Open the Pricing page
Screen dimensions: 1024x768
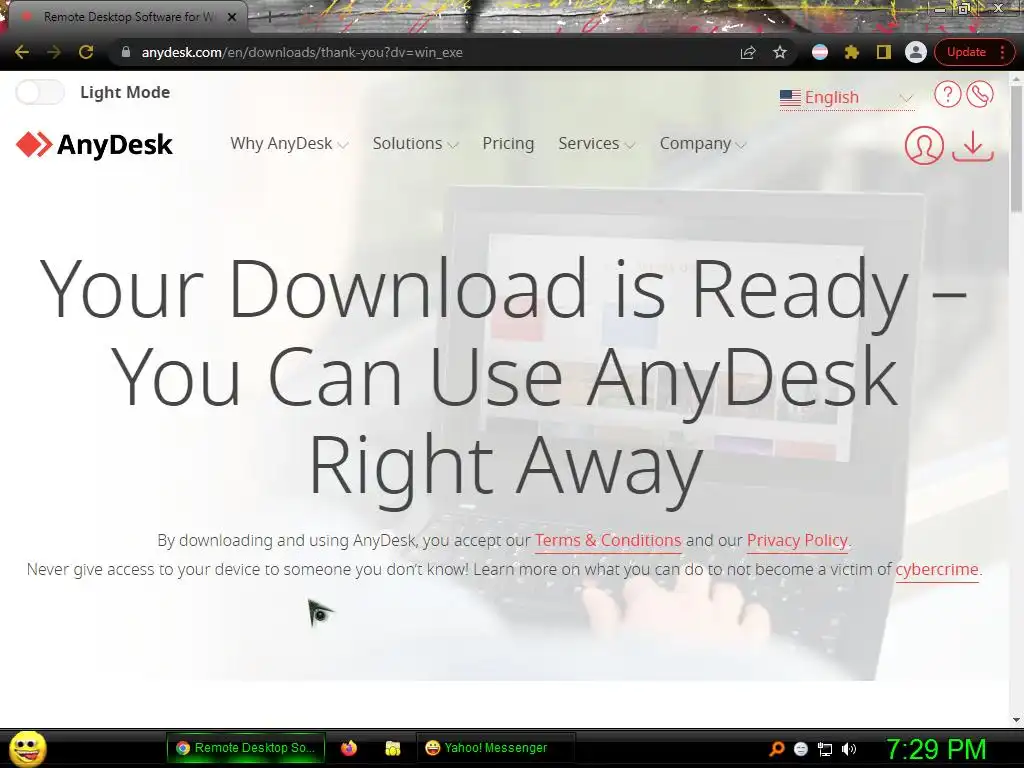coord(508,144)
